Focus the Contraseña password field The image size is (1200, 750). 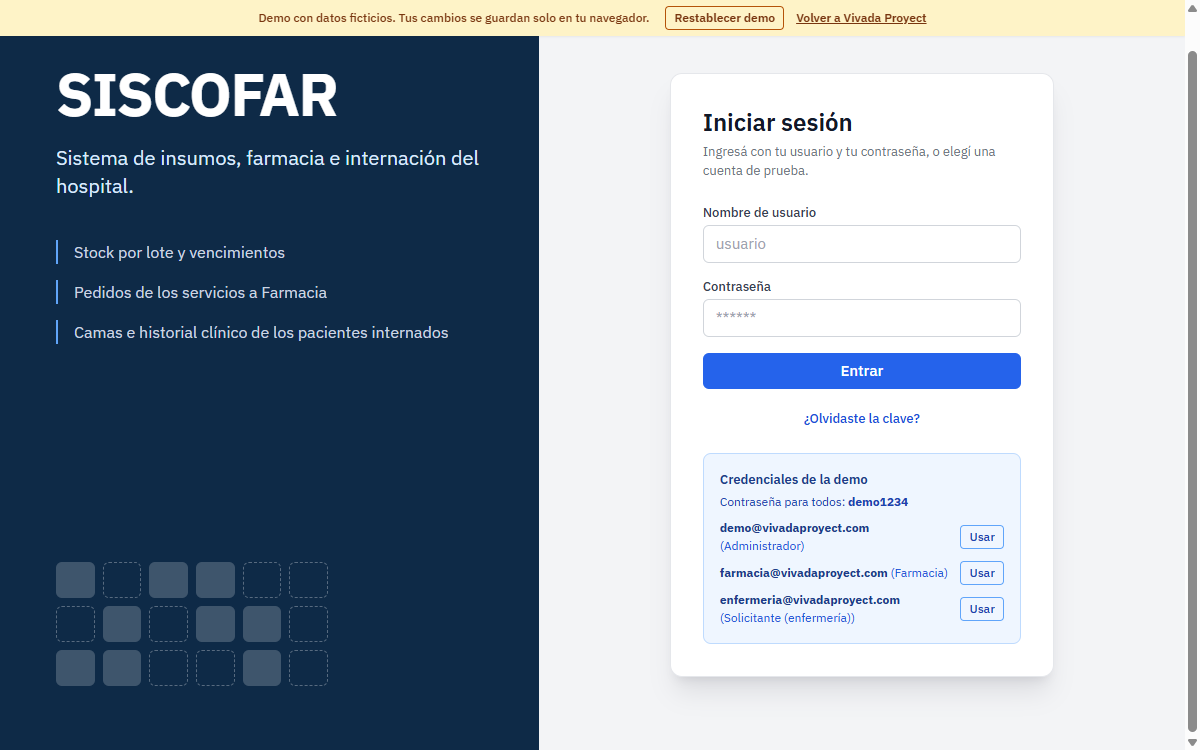tap(861, 318)
